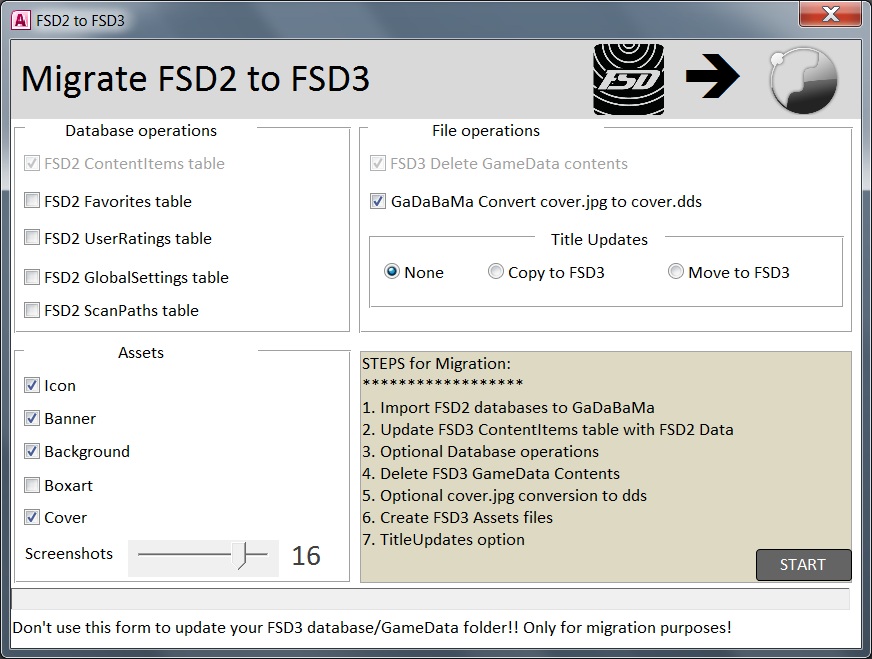Toggle FSD3 Delete GameData contents checkbox

[x=378, y=163]
